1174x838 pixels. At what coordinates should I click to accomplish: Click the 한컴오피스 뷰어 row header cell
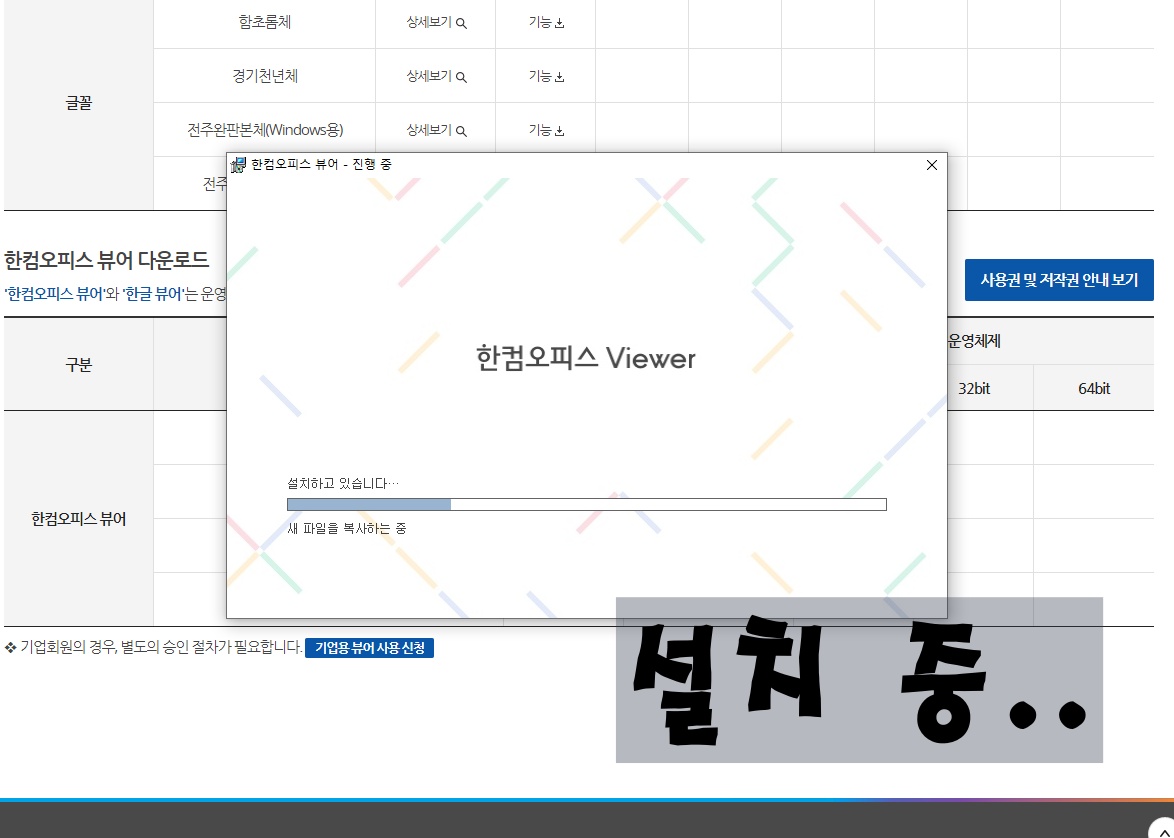[x=79, y=519]
